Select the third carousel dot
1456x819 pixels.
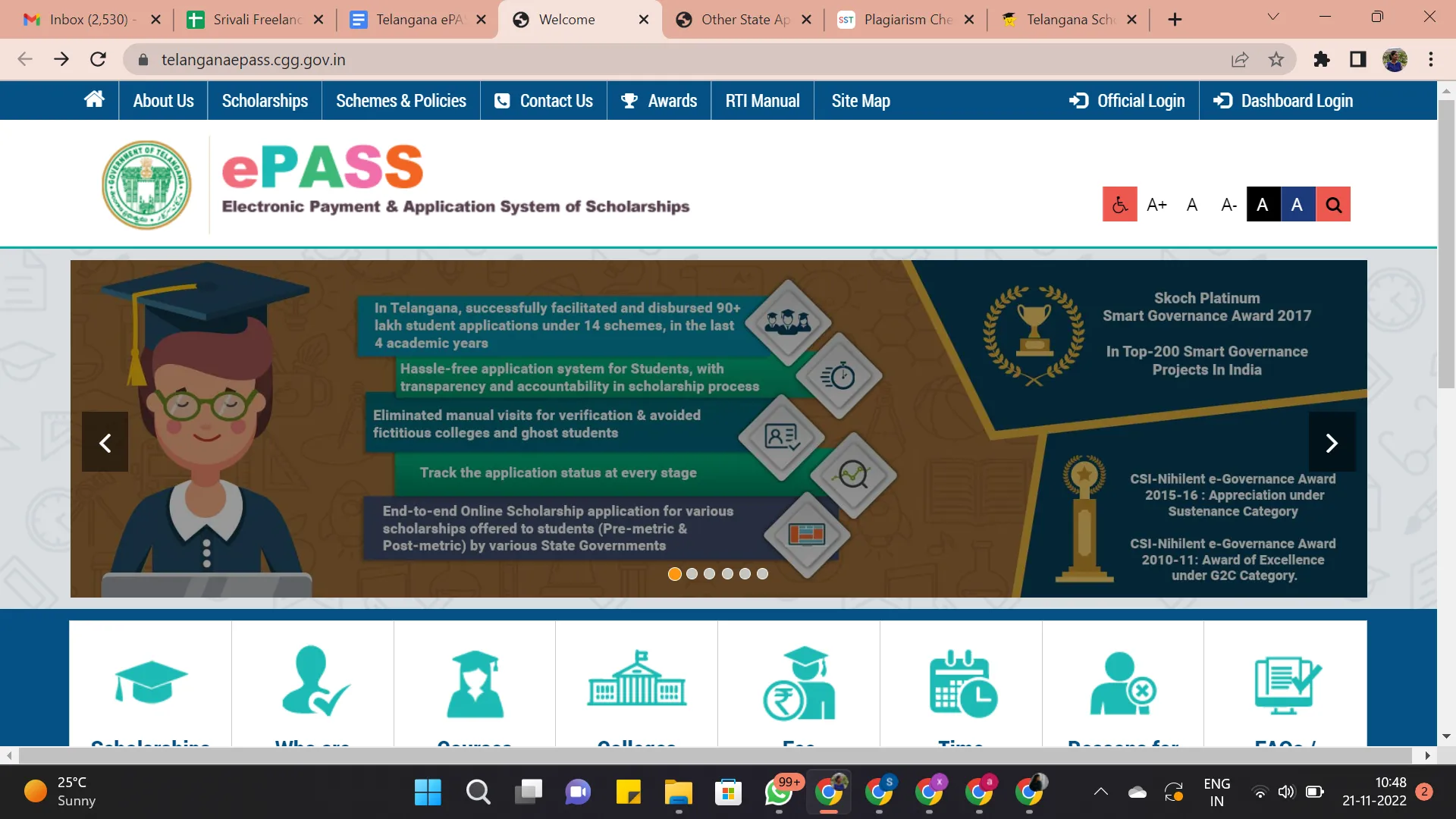click(709, 574)
